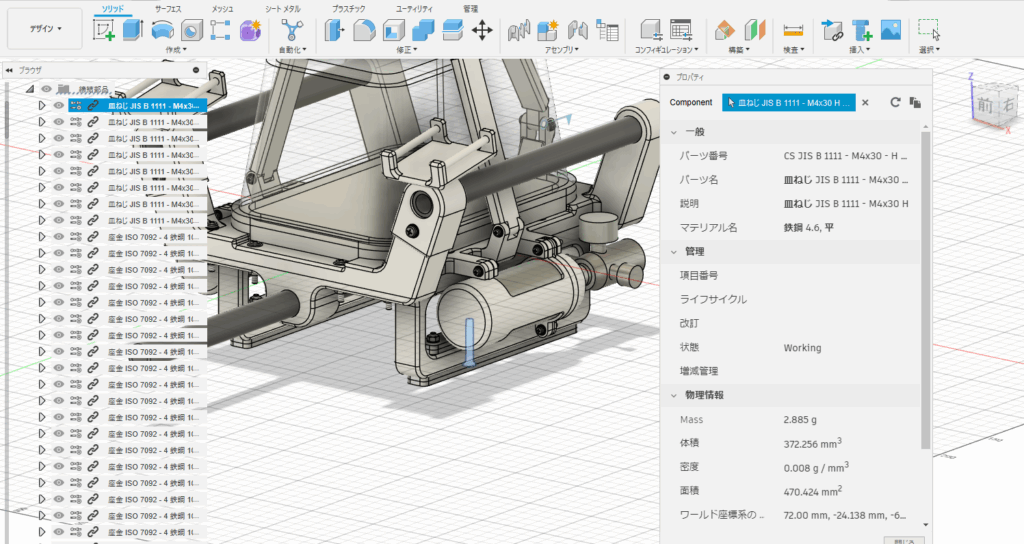Open the 作成 dropdown menu

176,50
